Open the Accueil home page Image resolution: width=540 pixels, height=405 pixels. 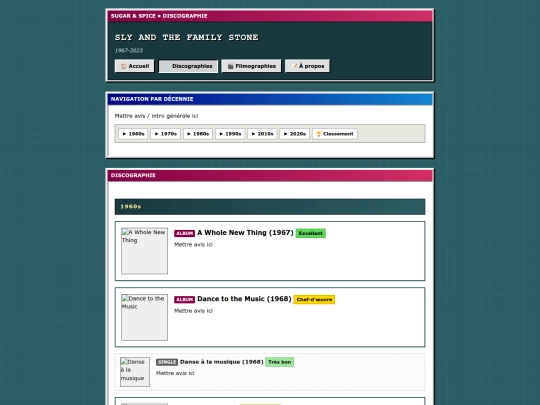point(135,66)
